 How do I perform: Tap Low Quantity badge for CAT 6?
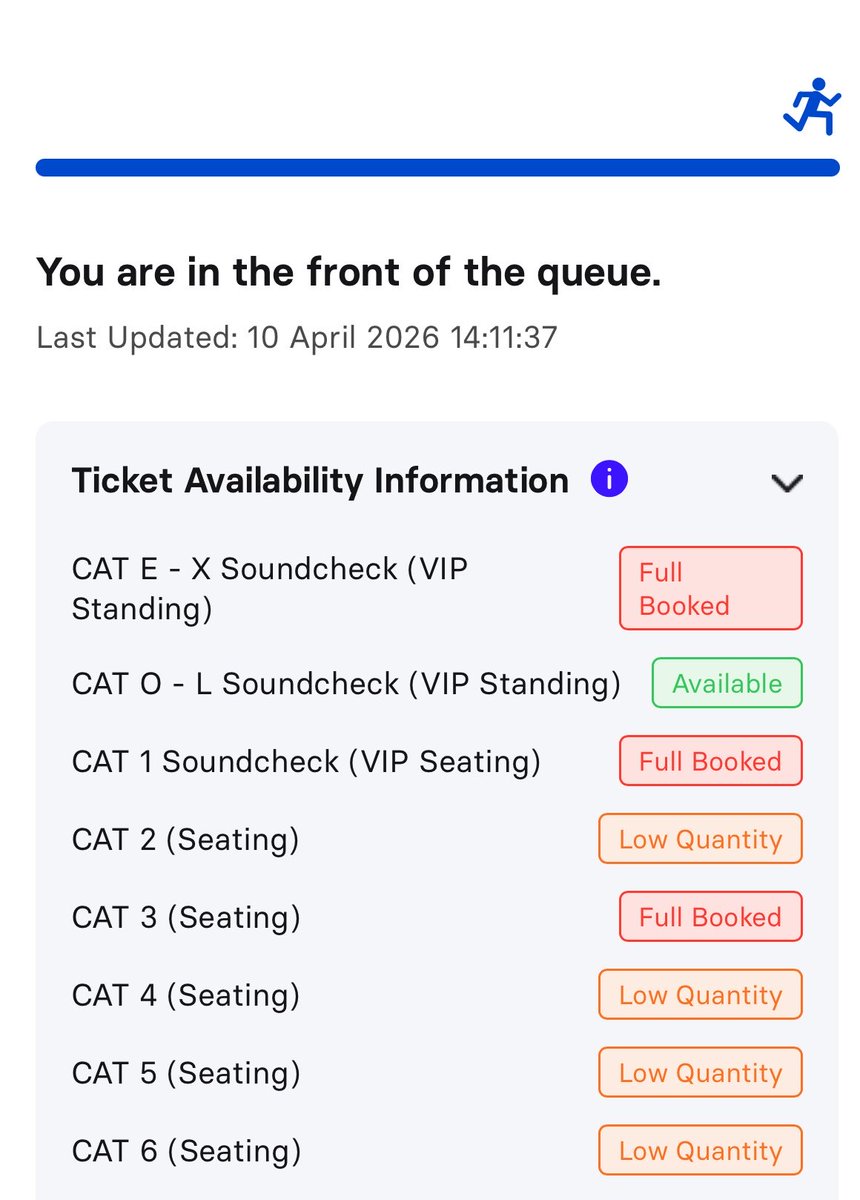700,1151
